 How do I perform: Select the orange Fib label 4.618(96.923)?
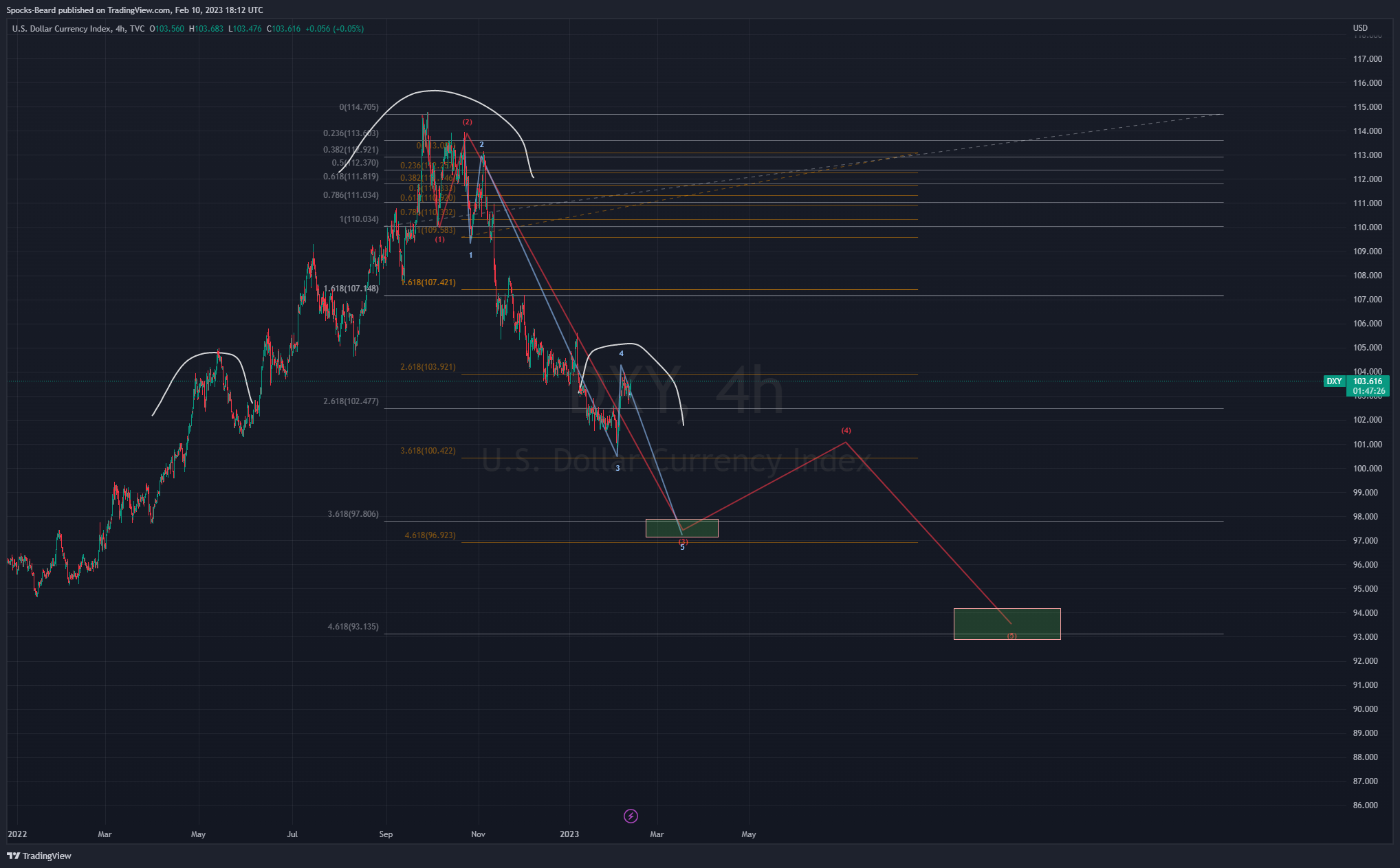(x=430, y=535)
